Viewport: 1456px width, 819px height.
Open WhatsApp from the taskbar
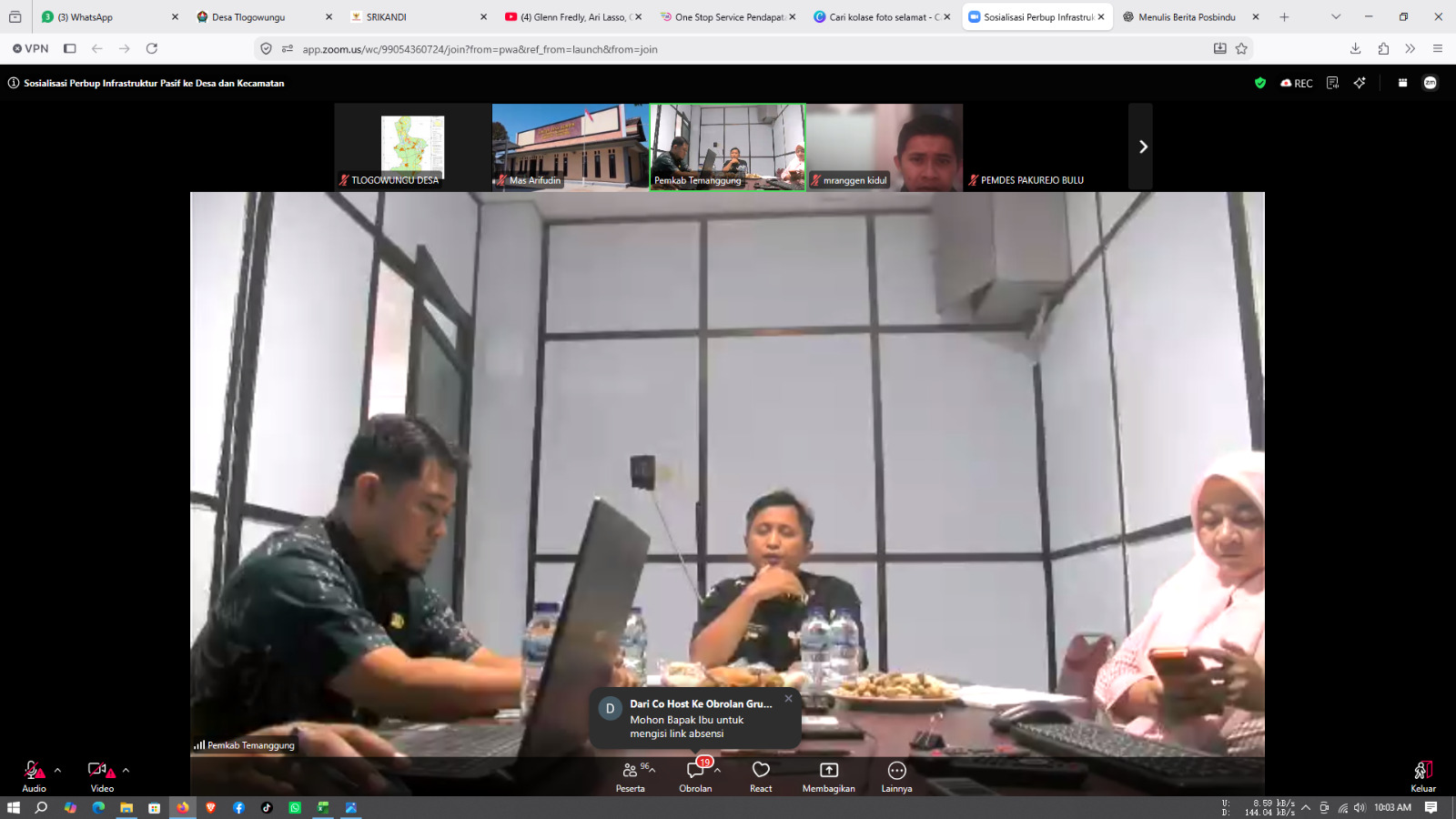[295, 807]
